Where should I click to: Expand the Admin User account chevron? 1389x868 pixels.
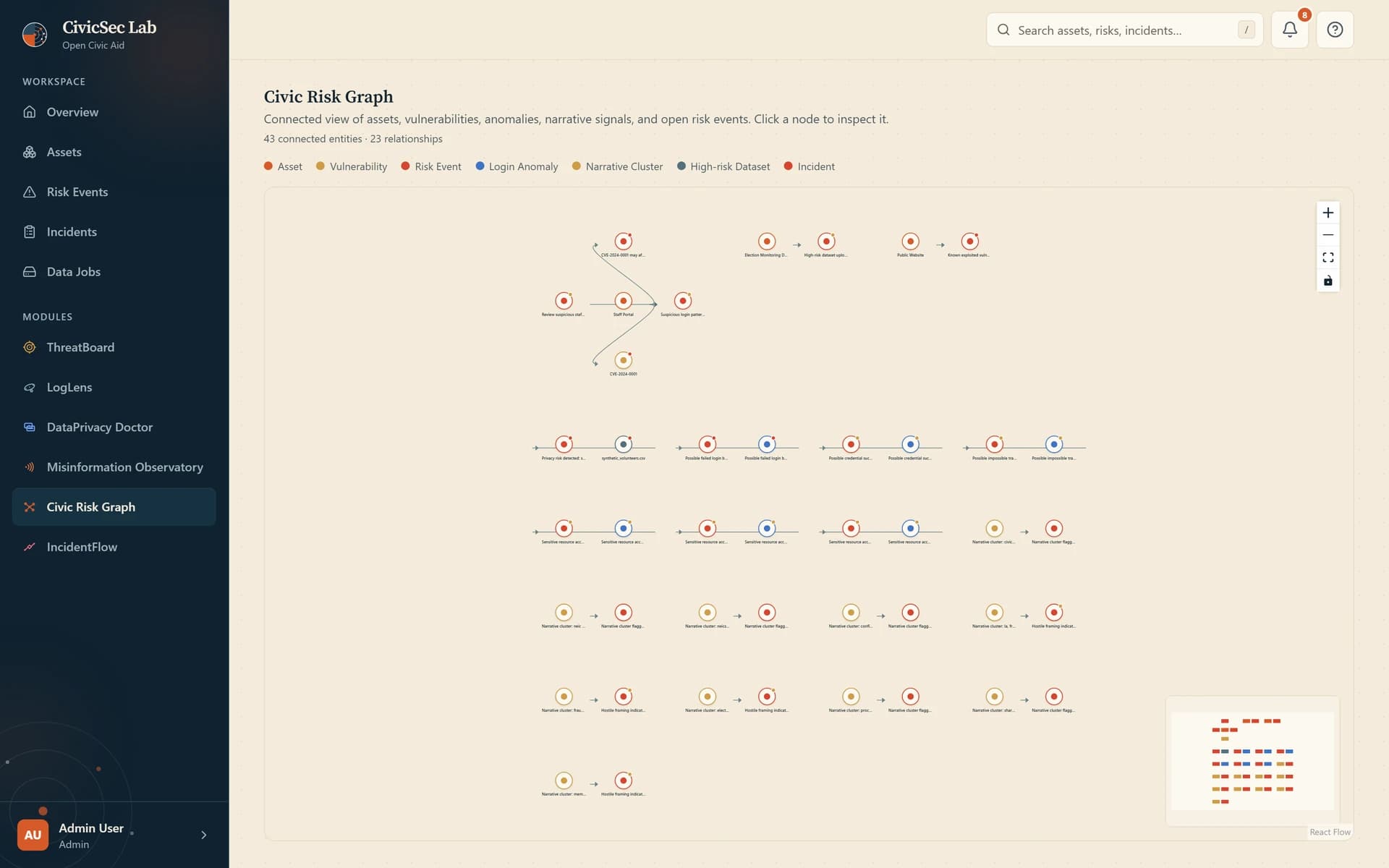click(203, 835)
